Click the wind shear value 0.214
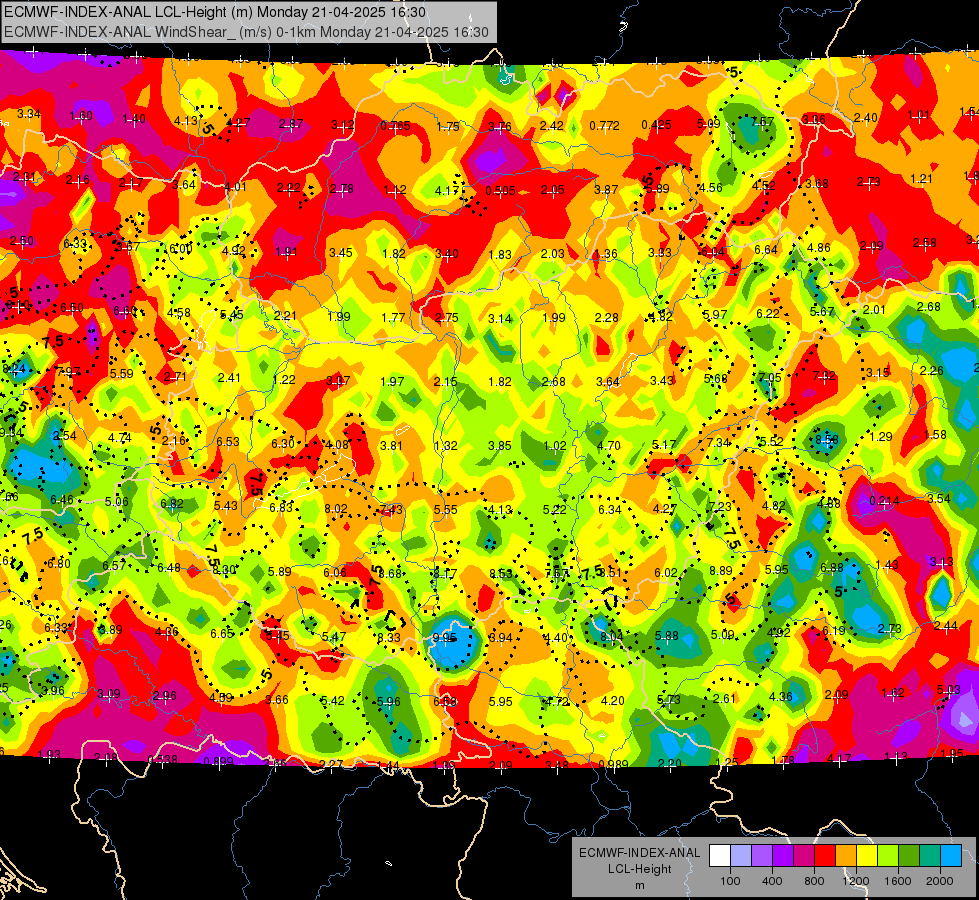Screen dimensions: 979x900 884,501
